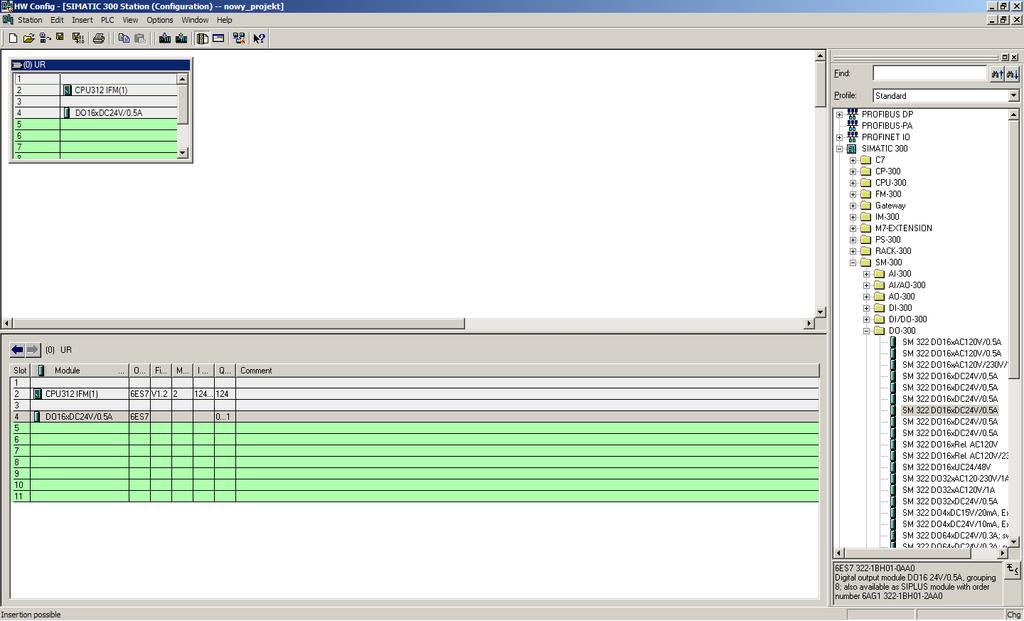Click the catalog tree horizontal scrollbar thumb
Screen dimensions: 1024x621
click(908, 553)
